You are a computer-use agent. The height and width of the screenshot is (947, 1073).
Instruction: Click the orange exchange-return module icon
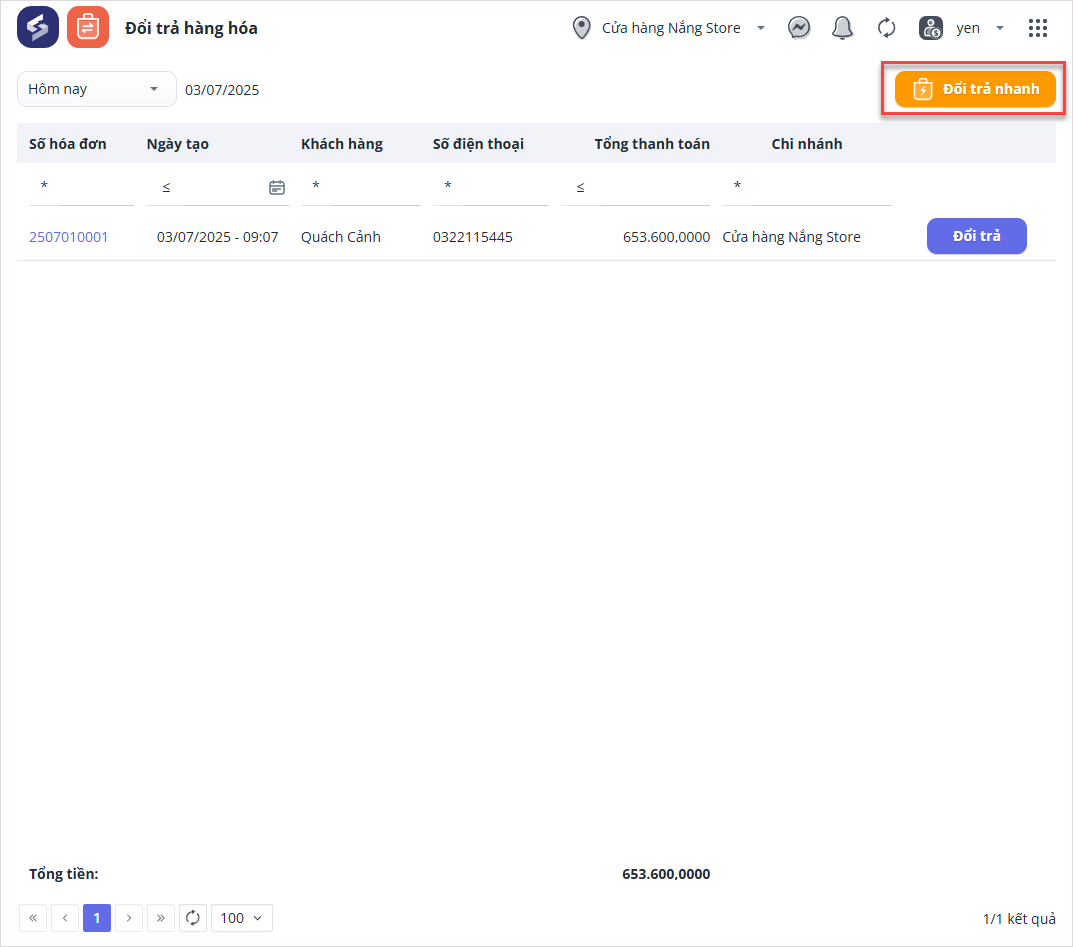88,27
